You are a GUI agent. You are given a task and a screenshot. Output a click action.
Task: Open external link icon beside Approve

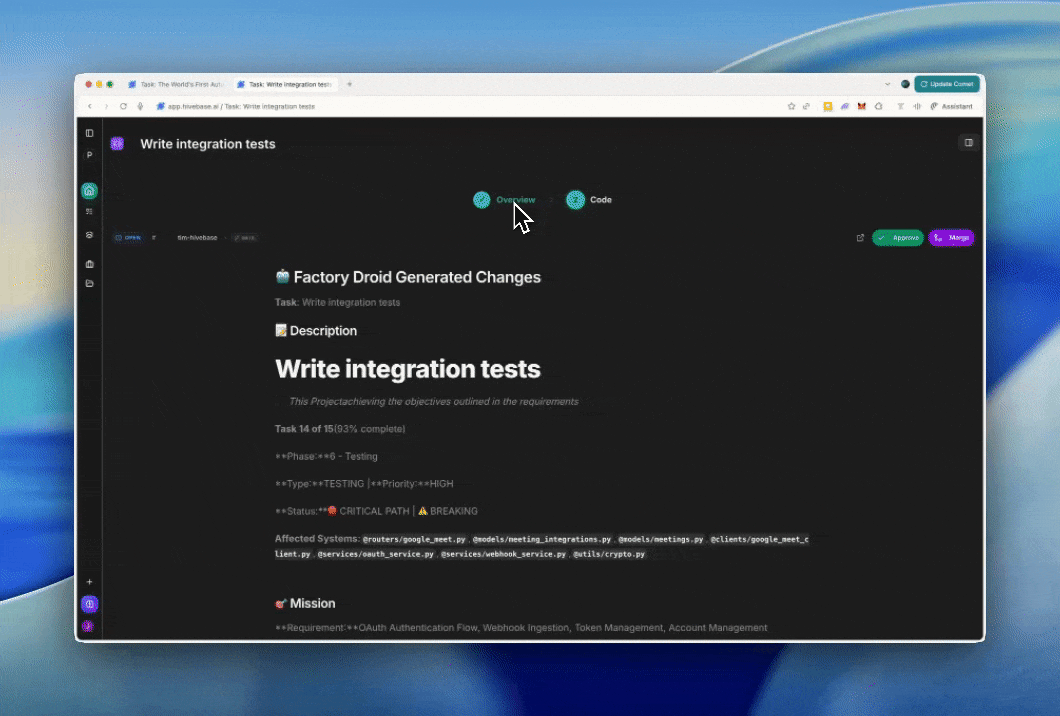[860, 238]
